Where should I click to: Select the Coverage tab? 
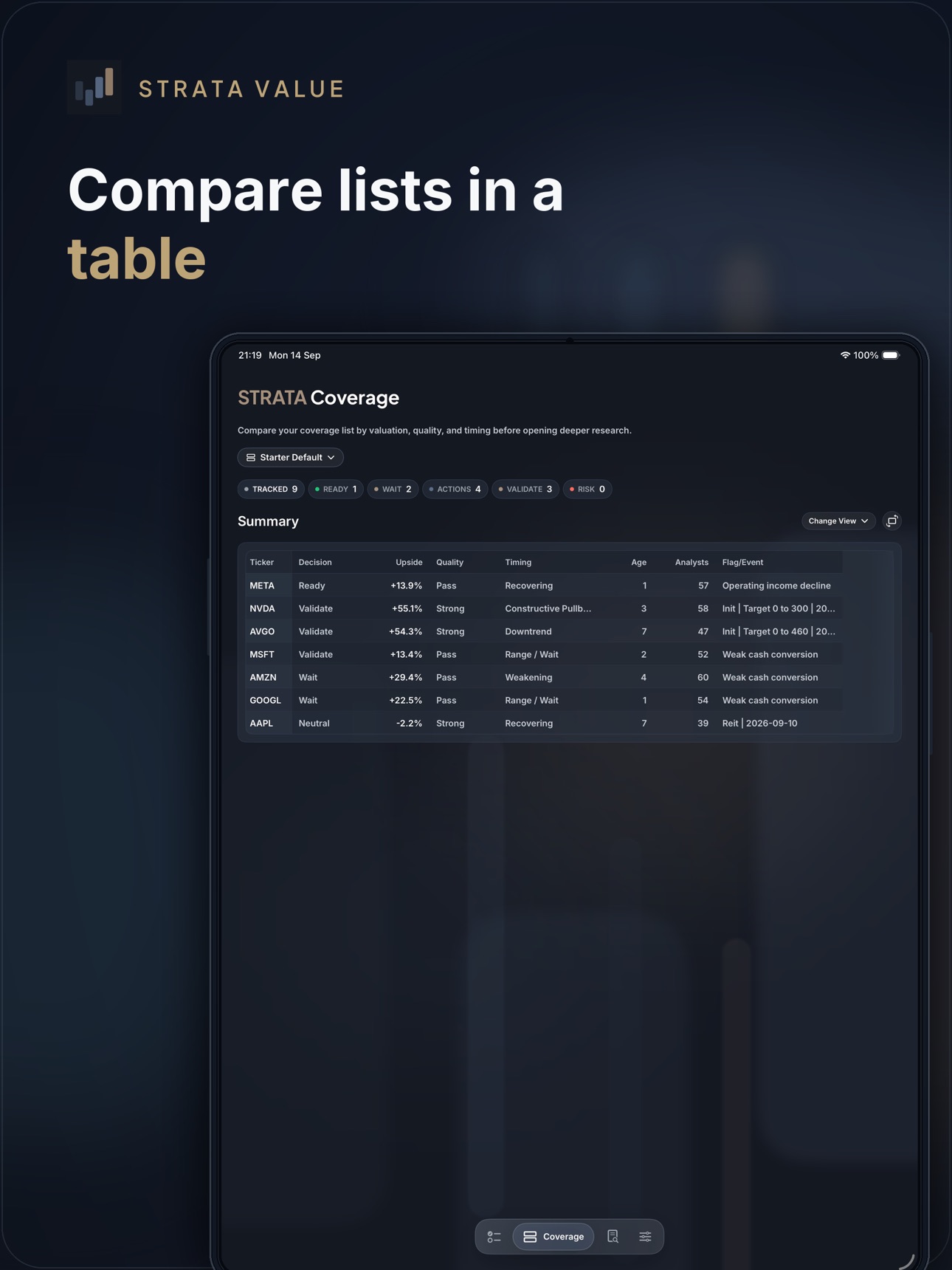tap(553, 1237)
